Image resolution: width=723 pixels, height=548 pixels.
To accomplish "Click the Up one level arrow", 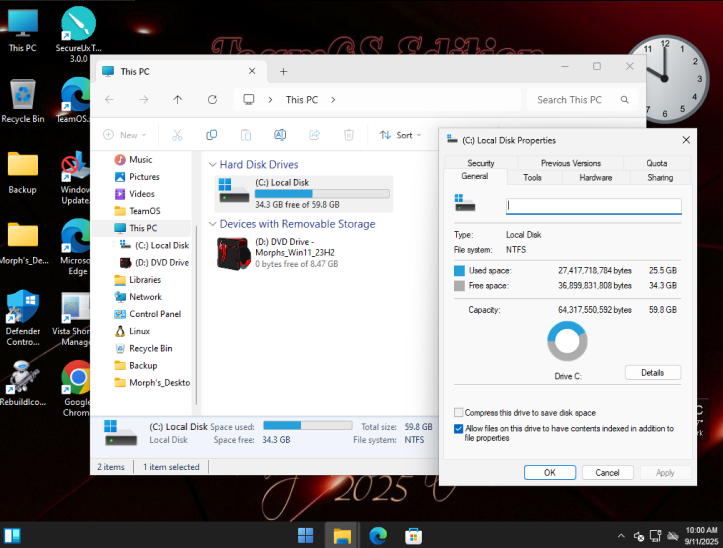I will click(x=178, y=100).
